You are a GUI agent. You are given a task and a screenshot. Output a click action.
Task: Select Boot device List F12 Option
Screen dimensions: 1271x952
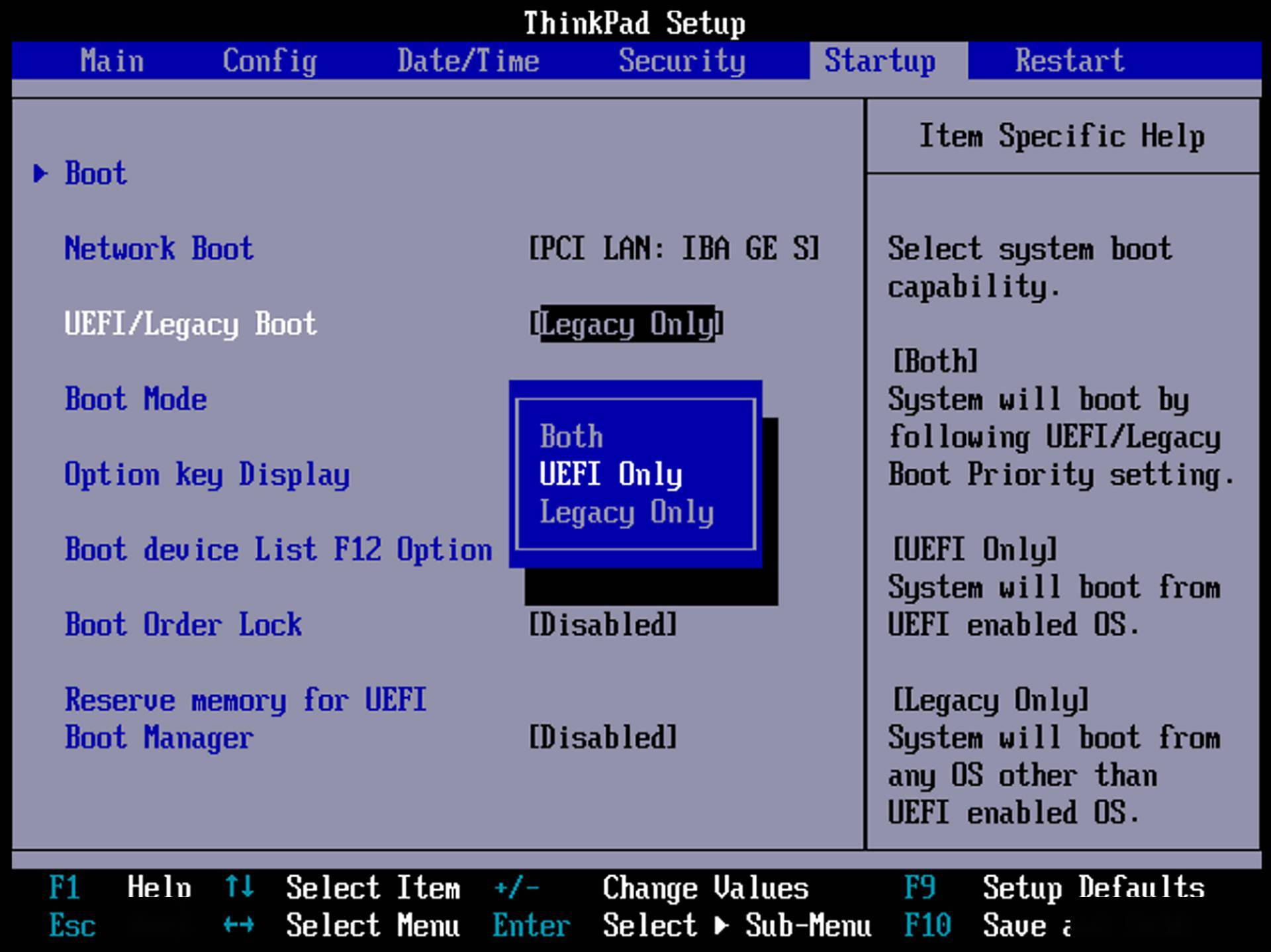coord(278,550)
